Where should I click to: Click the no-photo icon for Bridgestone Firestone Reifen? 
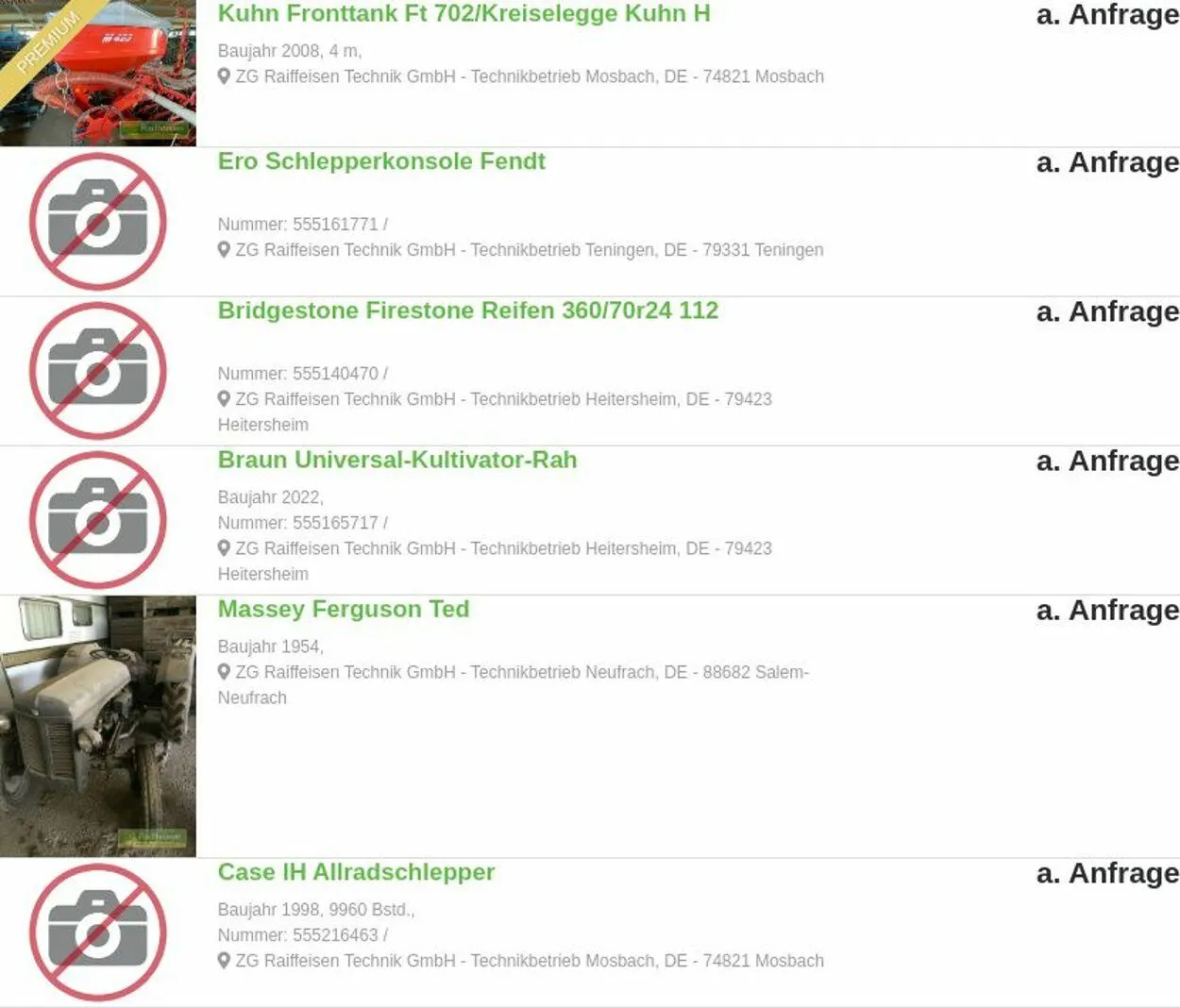(x=98, y=371)
